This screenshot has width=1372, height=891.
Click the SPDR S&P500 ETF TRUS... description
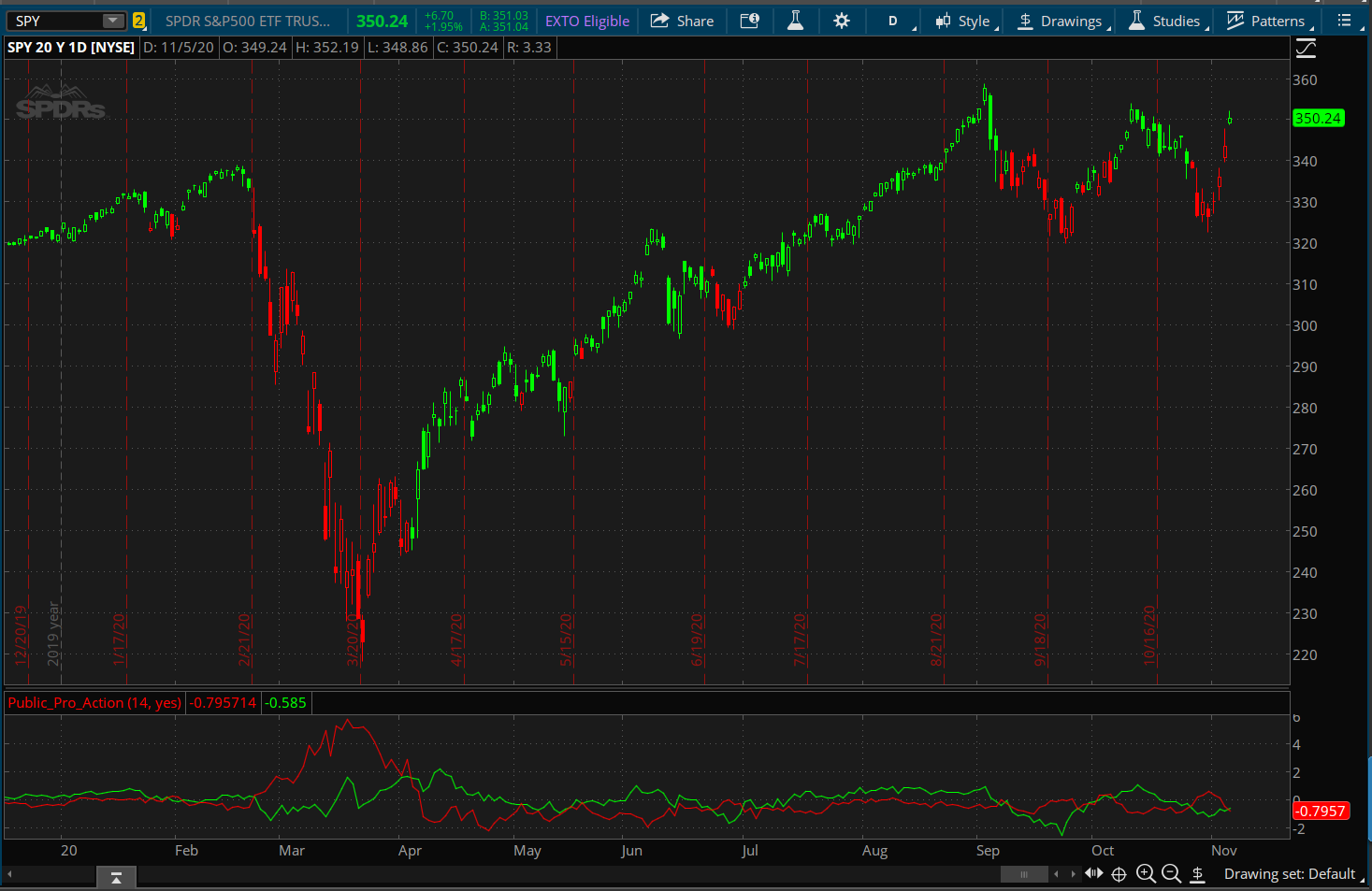248,21
